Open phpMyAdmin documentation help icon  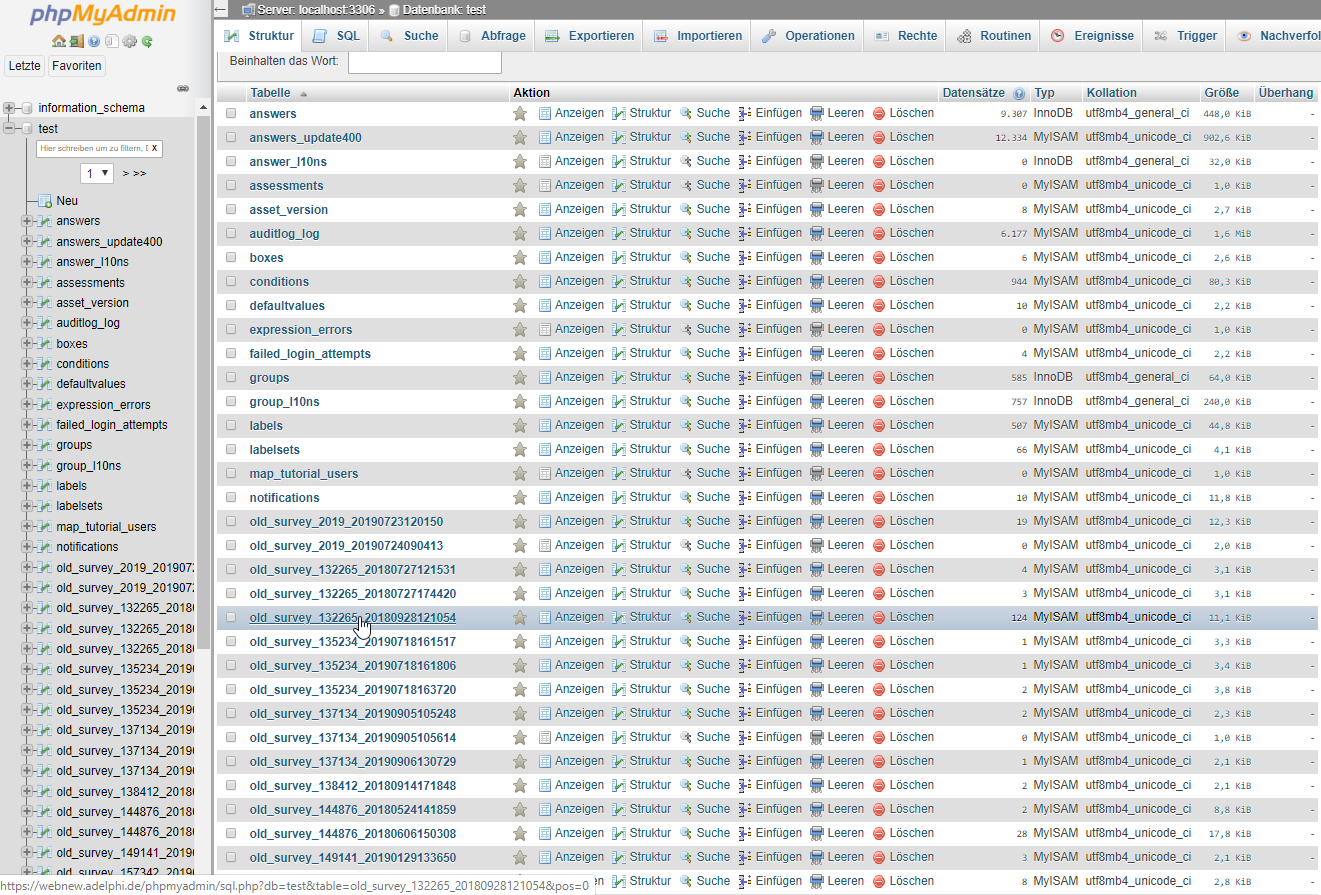pos(94,42)
